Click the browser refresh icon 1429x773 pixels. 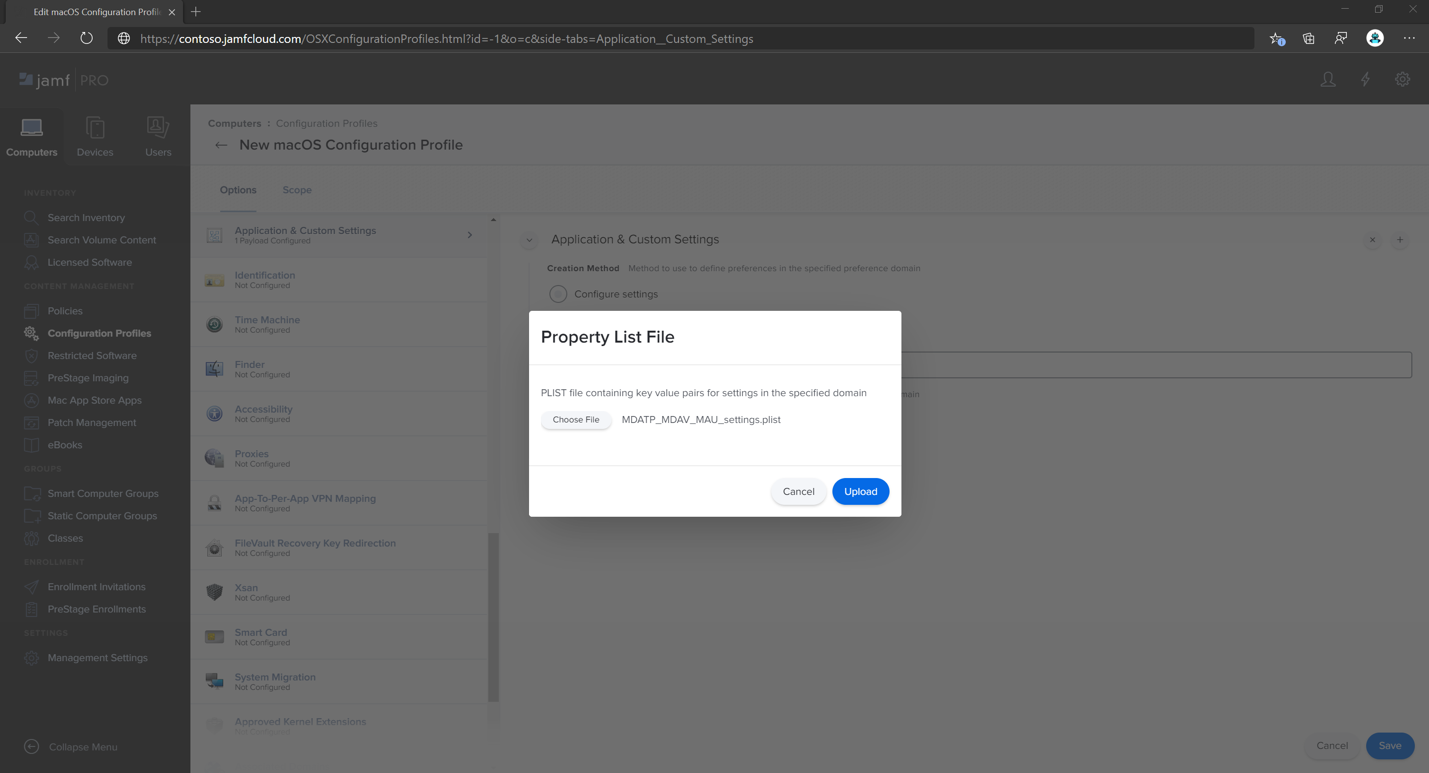tap(87, 39)
